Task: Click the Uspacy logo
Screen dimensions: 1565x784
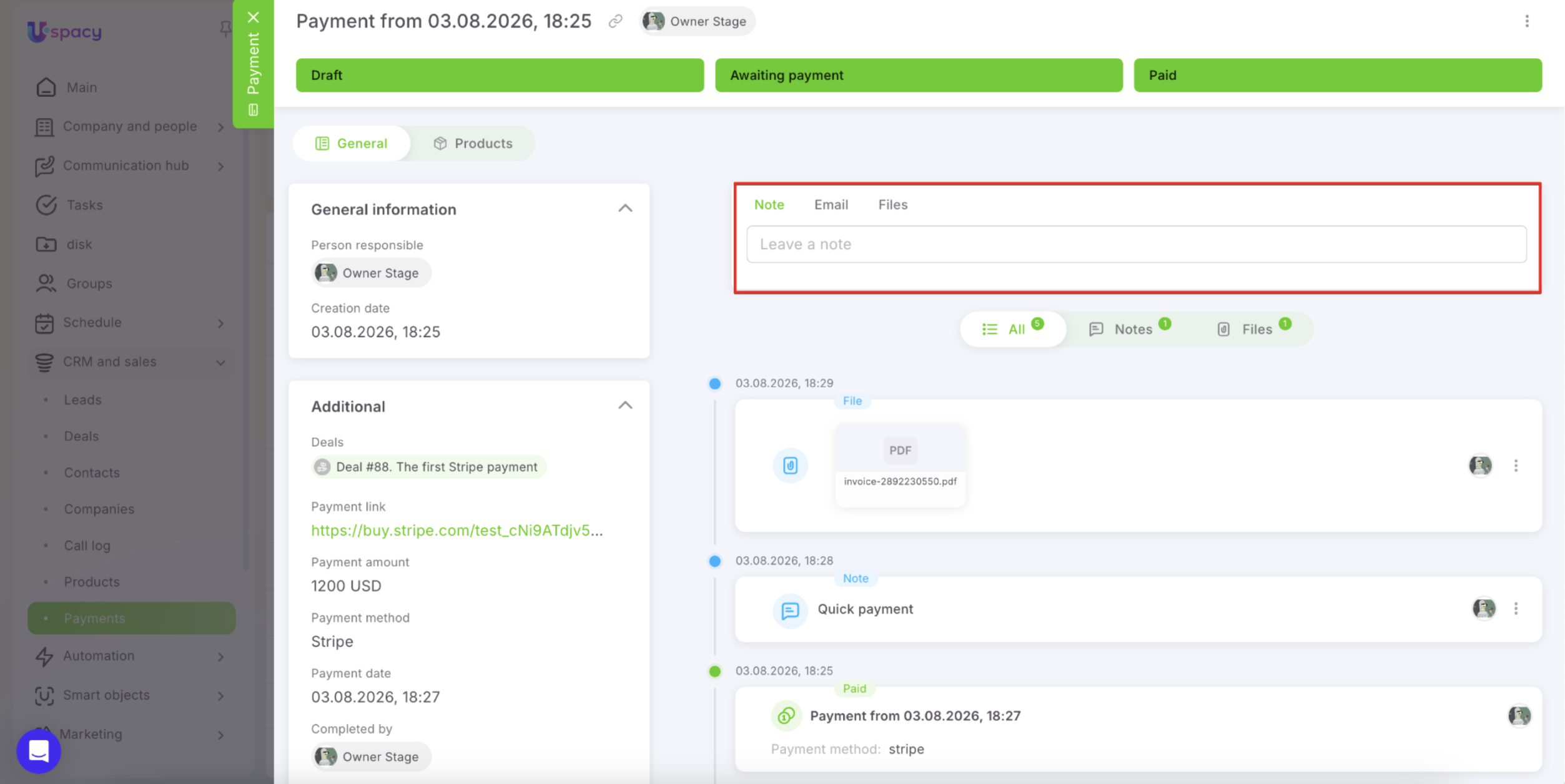Action: coord(64,31)
